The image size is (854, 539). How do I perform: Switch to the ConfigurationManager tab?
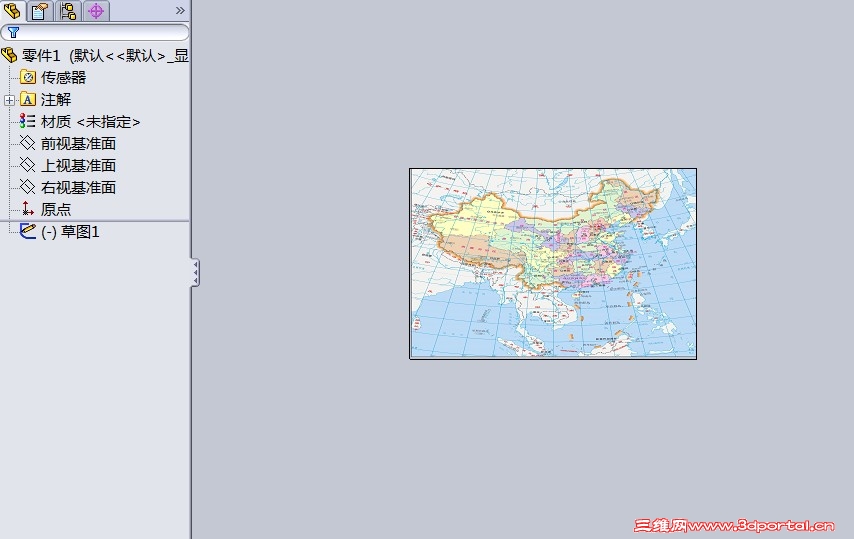click(x=68, y=10)
